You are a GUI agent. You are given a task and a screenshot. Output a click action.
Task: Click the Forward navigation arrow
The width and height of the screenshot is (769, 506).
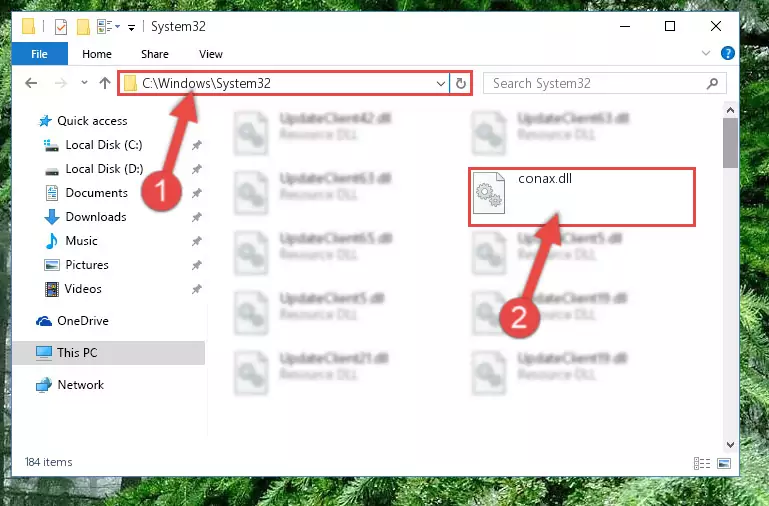61,83
